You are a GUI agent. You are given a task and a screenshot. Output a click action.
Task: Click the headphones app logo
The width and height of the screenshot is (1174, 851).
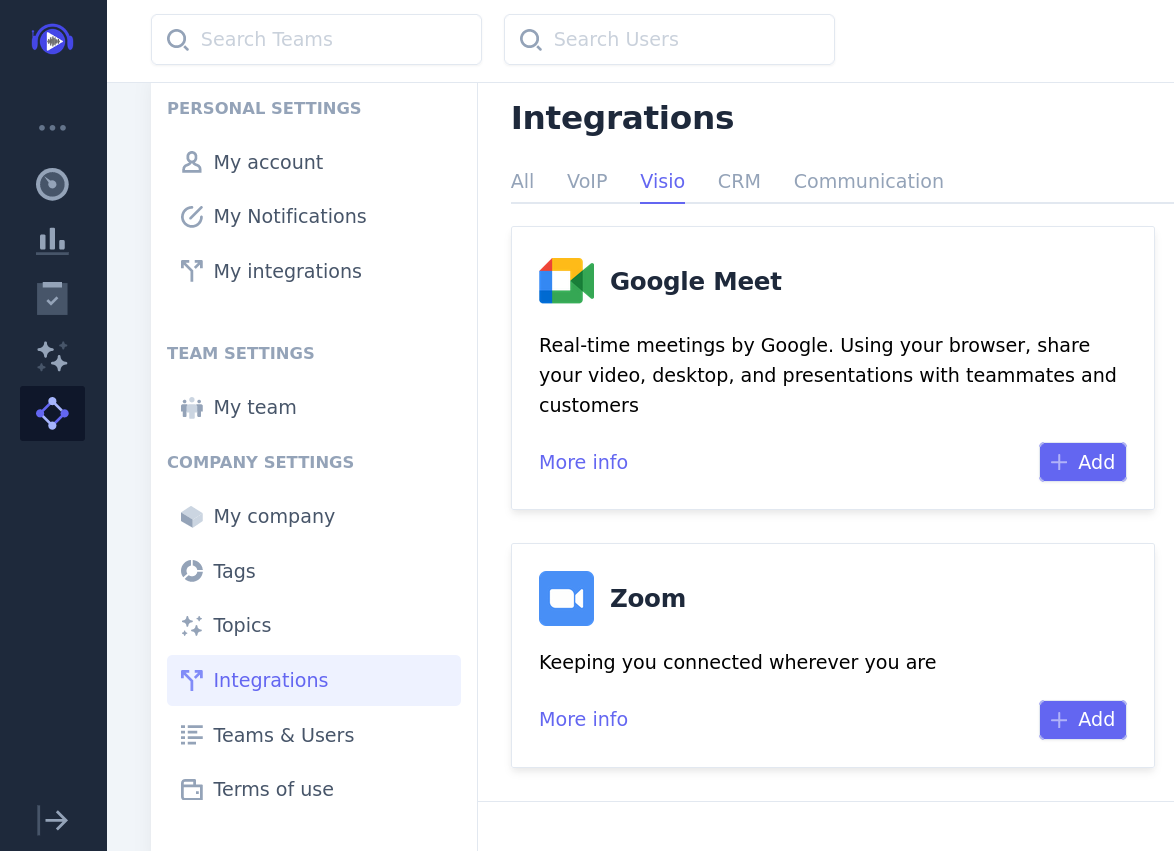click(x=52, y=40)
